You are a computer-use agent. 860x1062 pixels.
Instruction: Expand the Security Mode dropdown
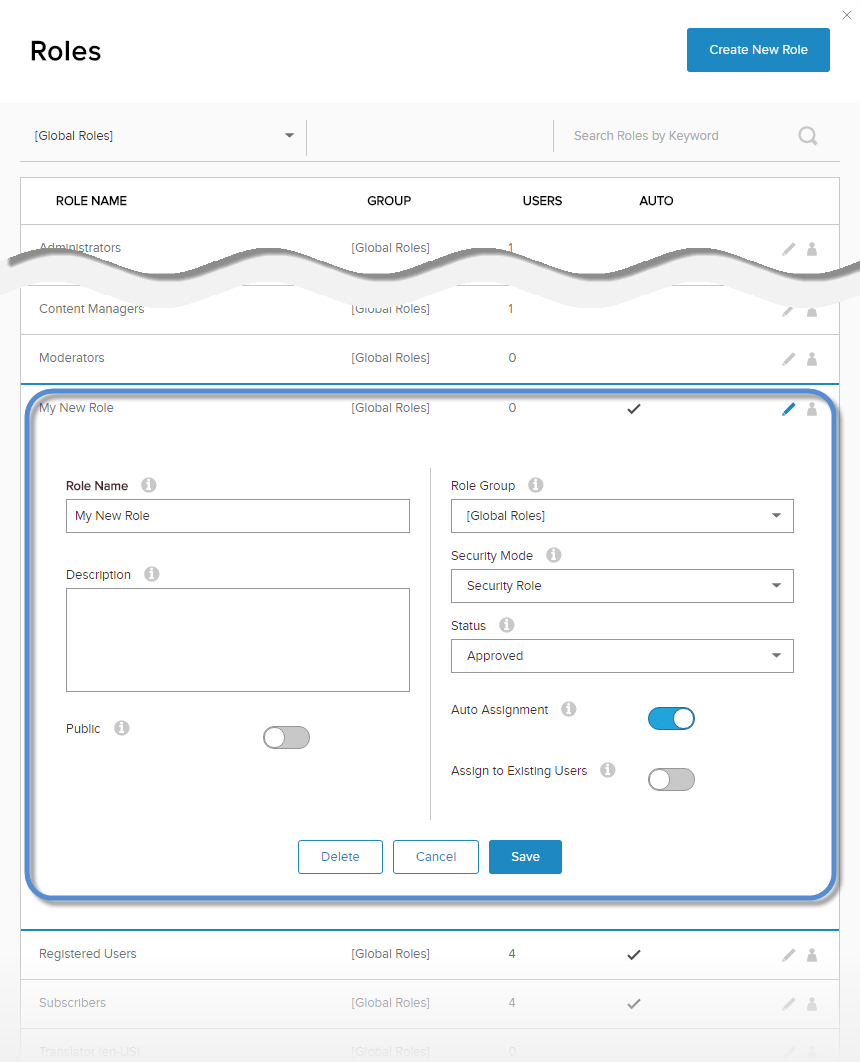pyautogui.click(x=622, y=586)
